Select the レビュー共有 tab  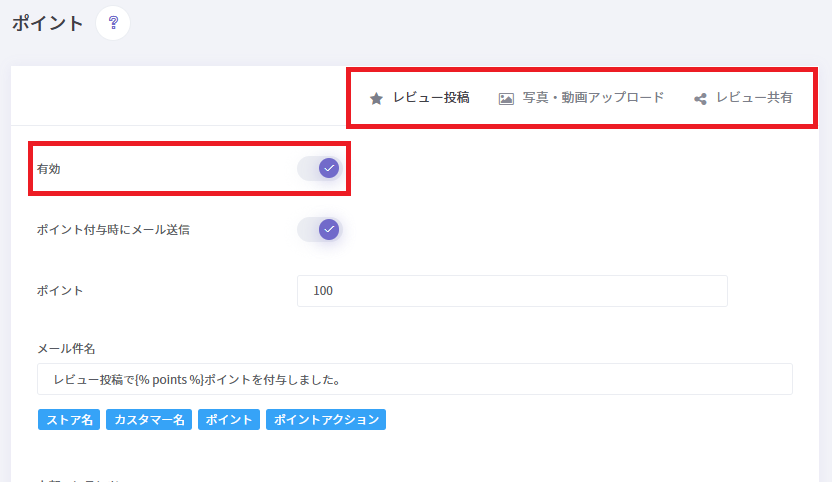tap(754, 98)
